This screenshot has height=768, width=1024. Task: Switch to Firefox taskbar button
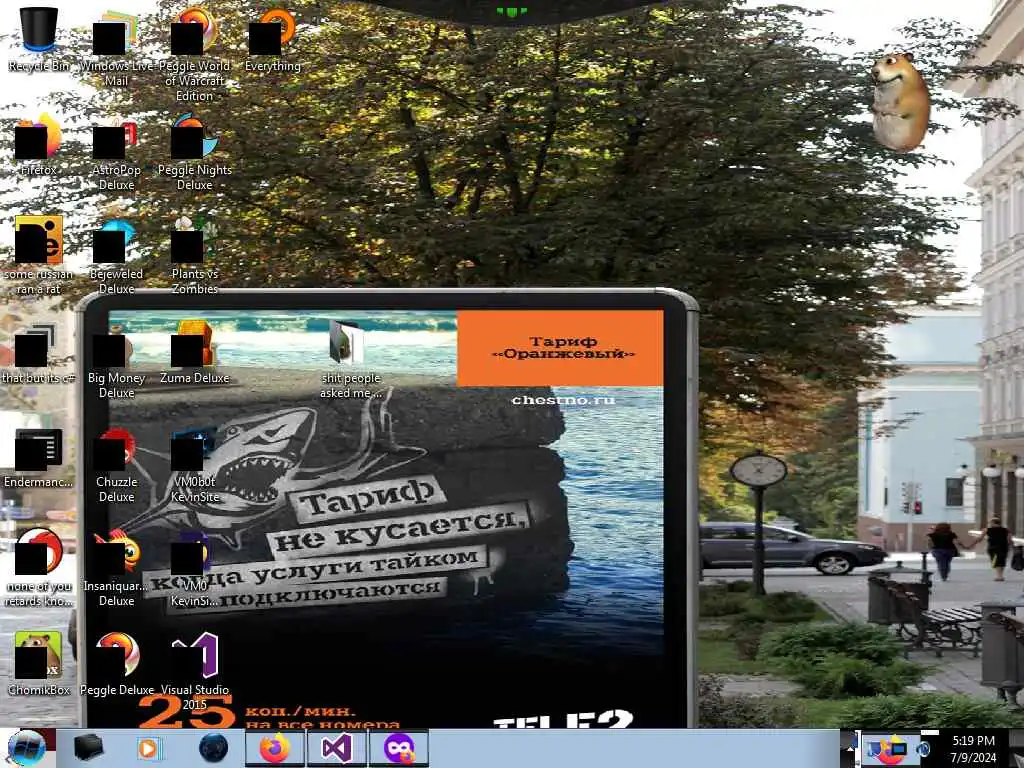[x=275, y=748]
